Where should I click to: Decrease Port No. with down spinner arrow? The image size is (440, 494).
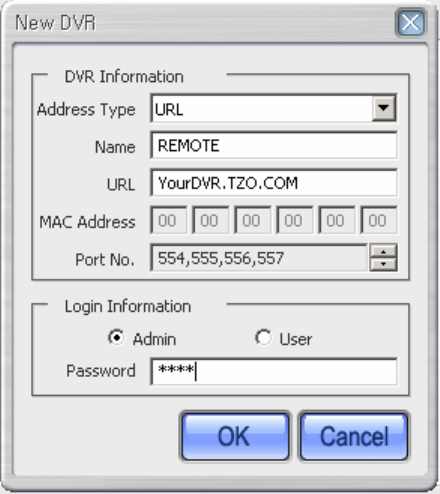[x=383, y=264]
